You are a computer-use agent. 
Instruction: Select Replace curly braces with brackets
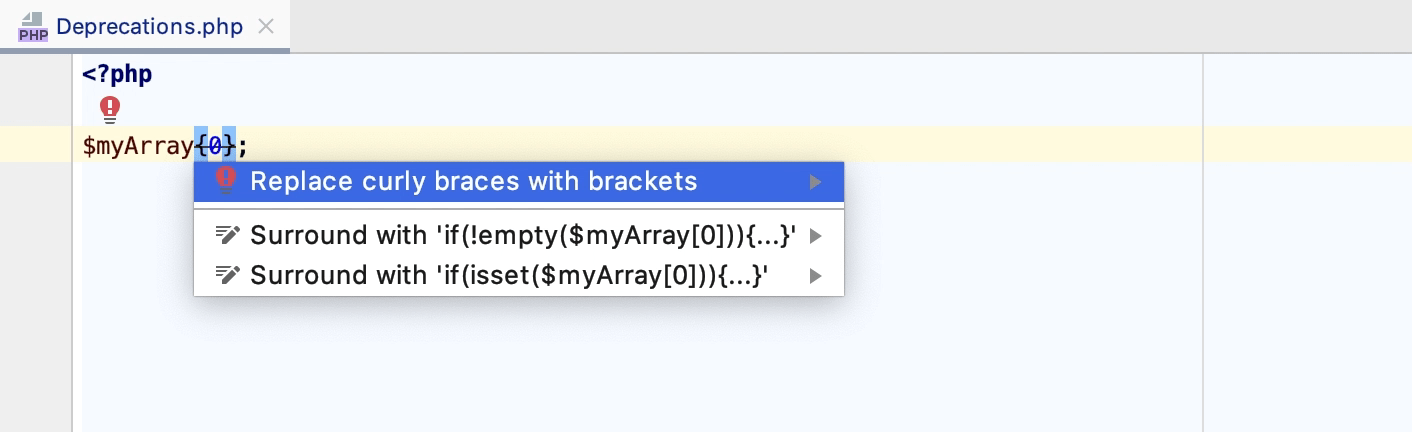pos(474,182)
